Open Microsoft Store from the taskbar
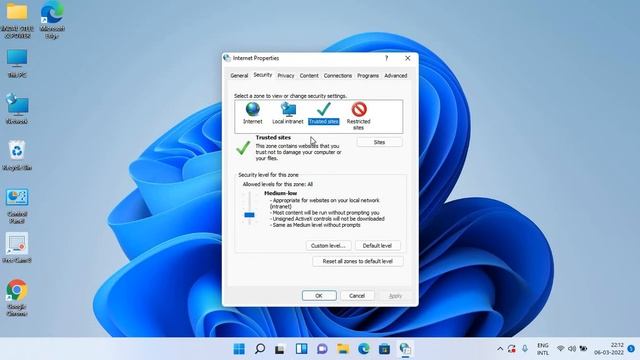 [x=384, y=349]
